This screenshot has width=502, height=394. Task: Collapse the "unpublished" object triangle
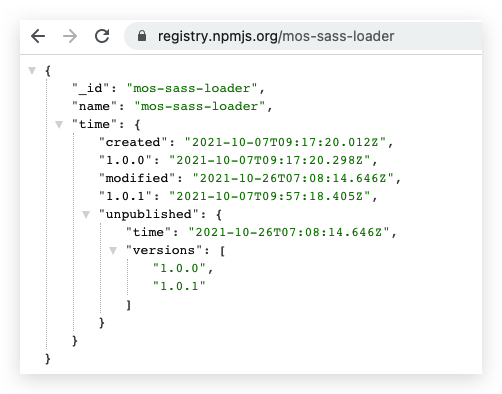click(86, 214)
